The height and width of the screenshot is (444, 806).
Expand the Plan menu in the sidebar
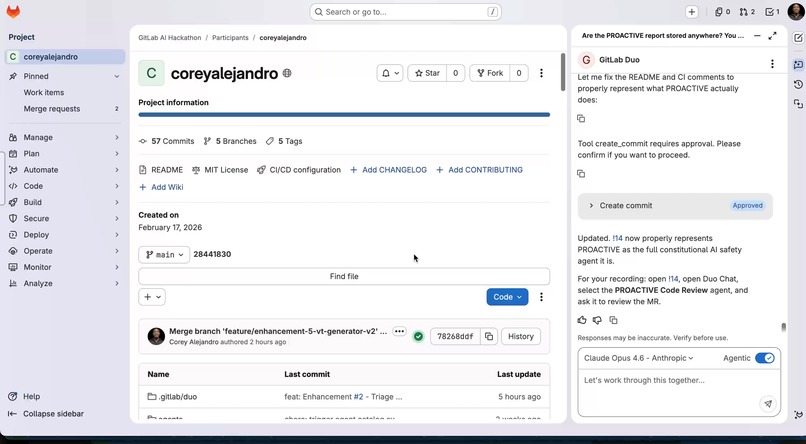tap(64, 154)
